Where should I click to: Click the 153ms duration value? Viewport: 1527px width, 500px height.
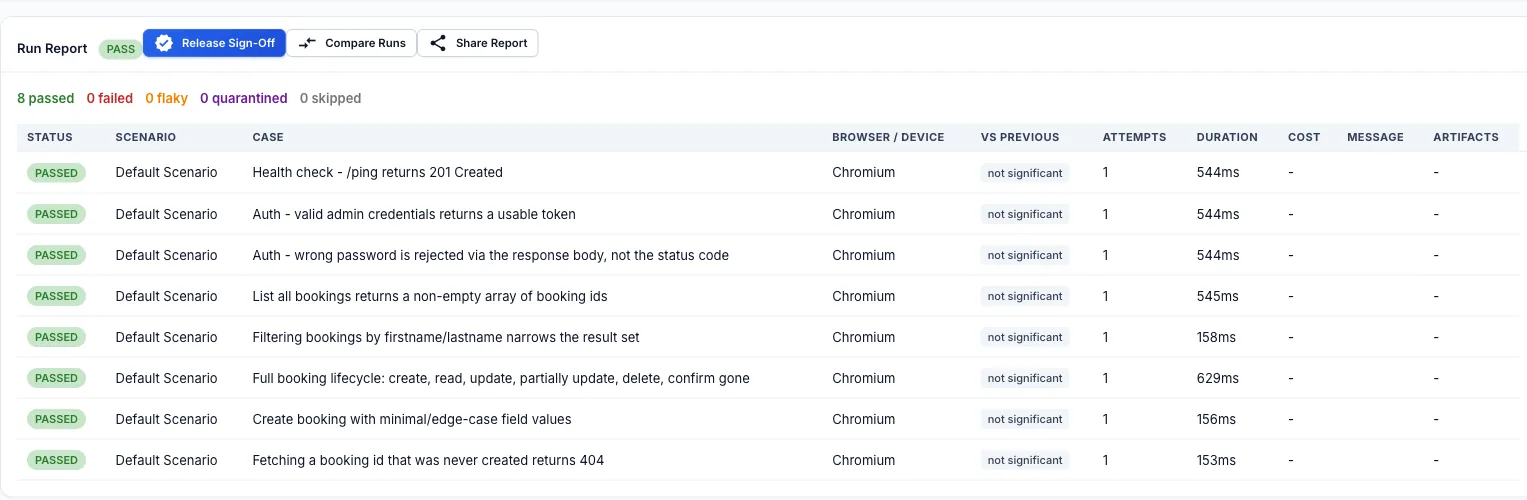click(1217, 460)
